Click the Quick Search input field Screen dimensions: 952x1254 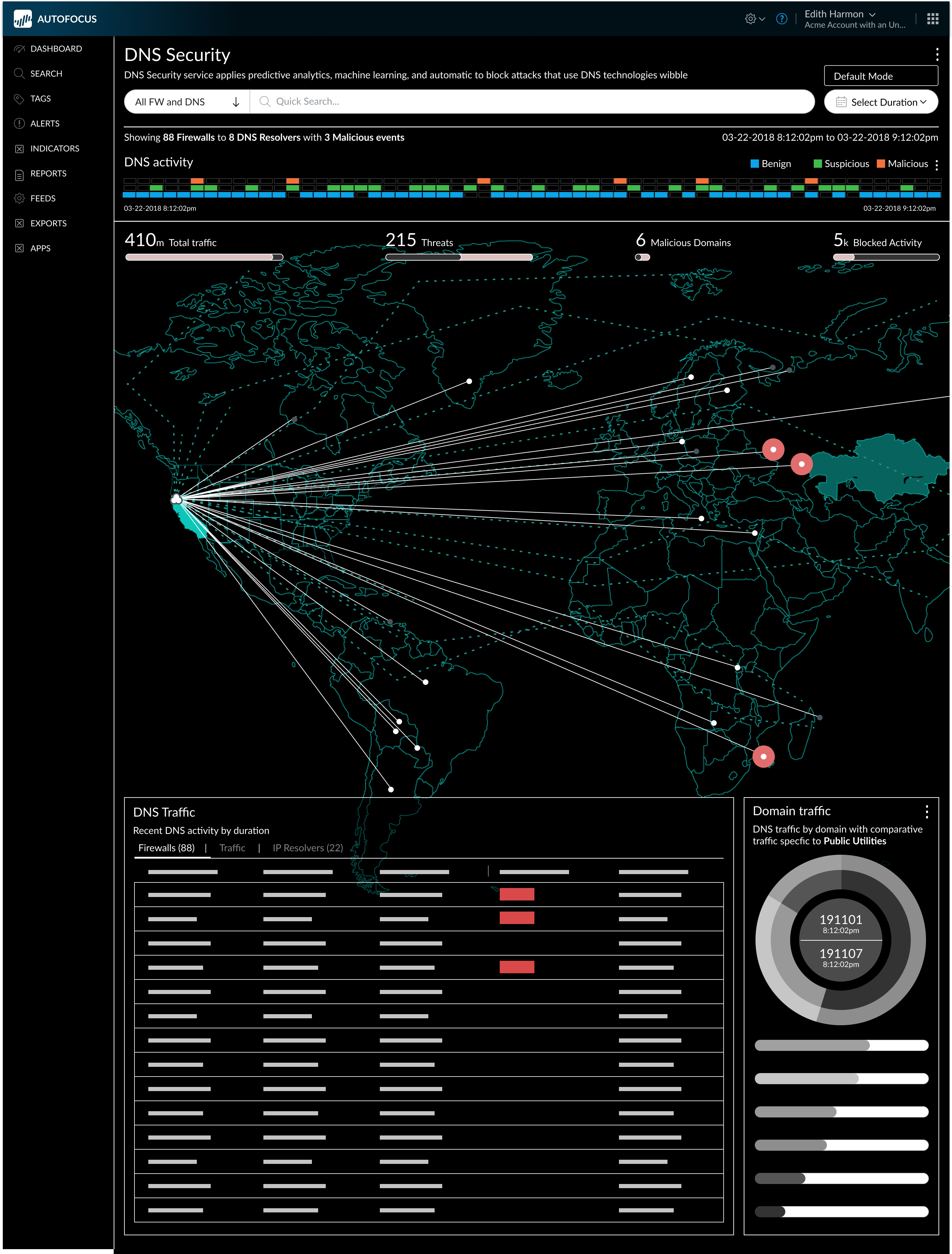[x=532, y=102]
